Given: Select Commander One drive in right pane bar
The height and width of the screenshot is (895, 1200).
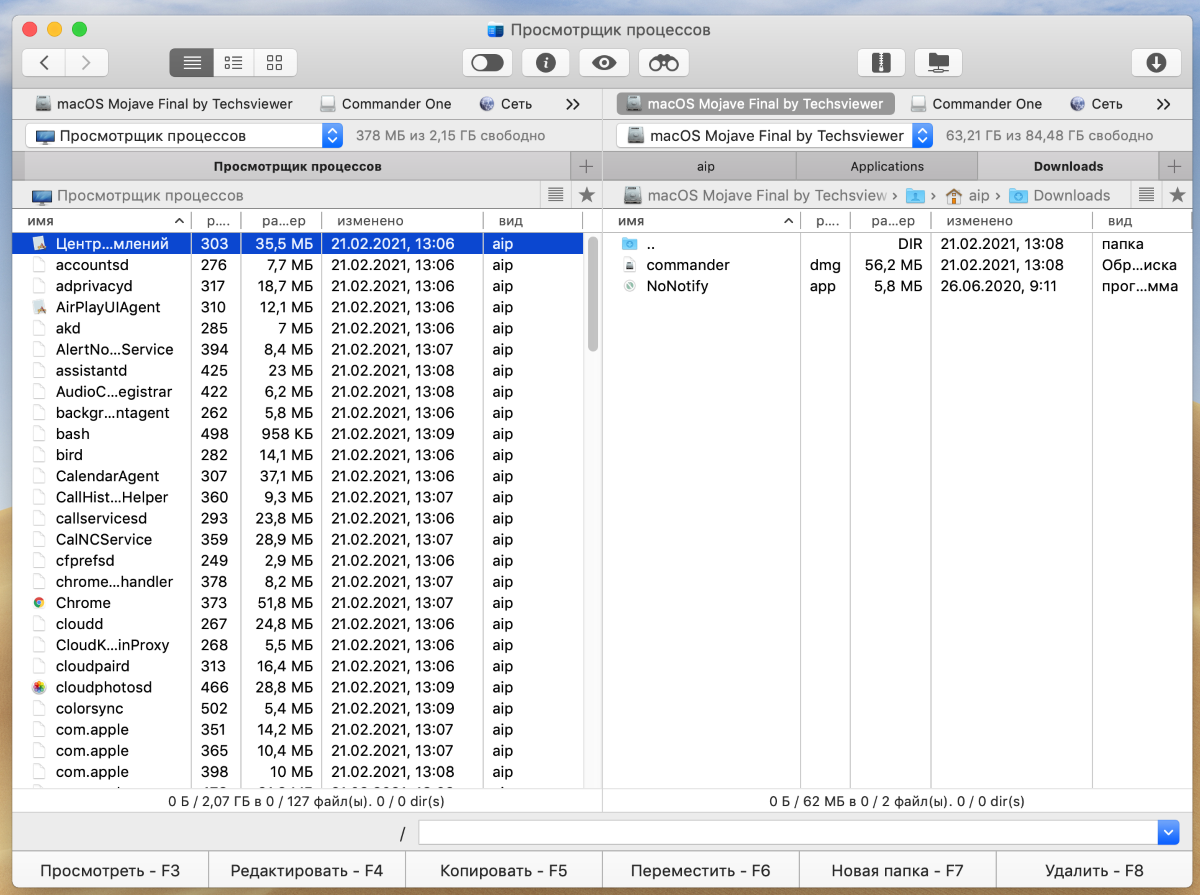Looking at the screenshot, I should (x=977, y=104).
